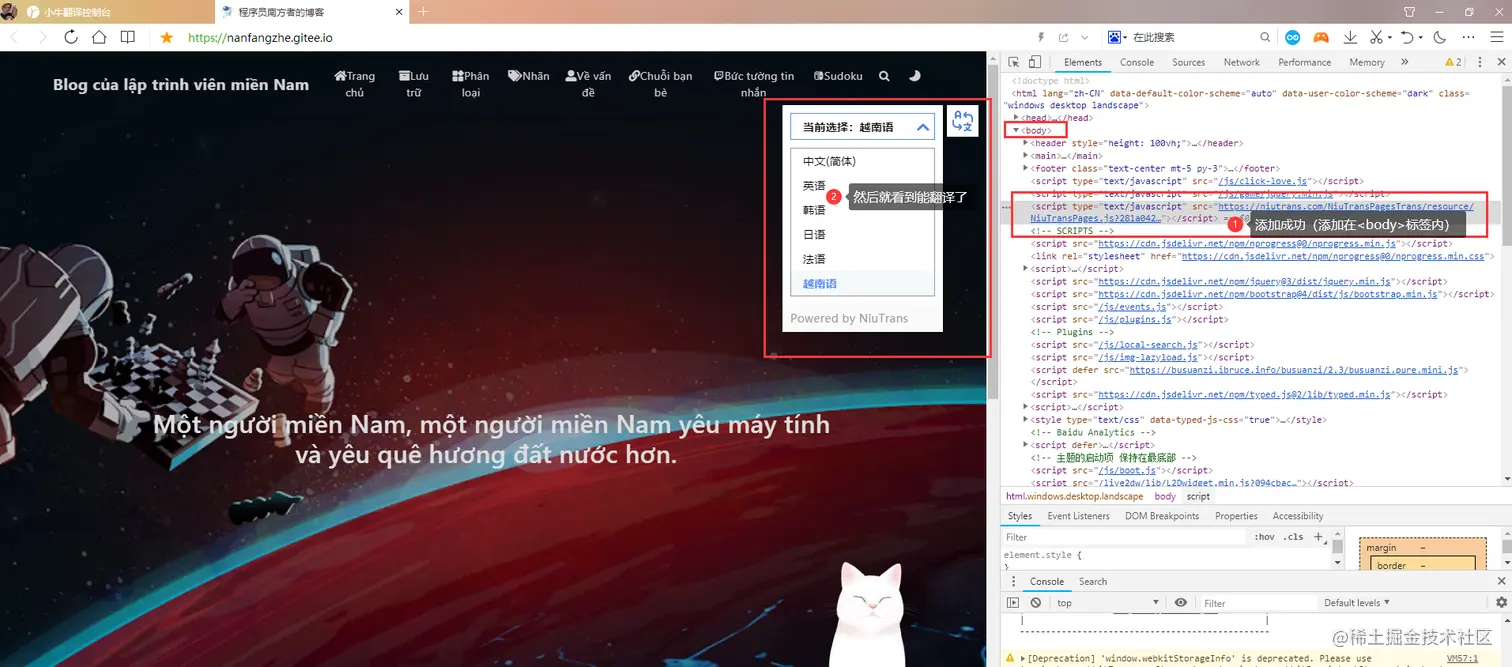Open the current language dropdown (越南语)
The image size is (1512, 667).
point(863,127)
